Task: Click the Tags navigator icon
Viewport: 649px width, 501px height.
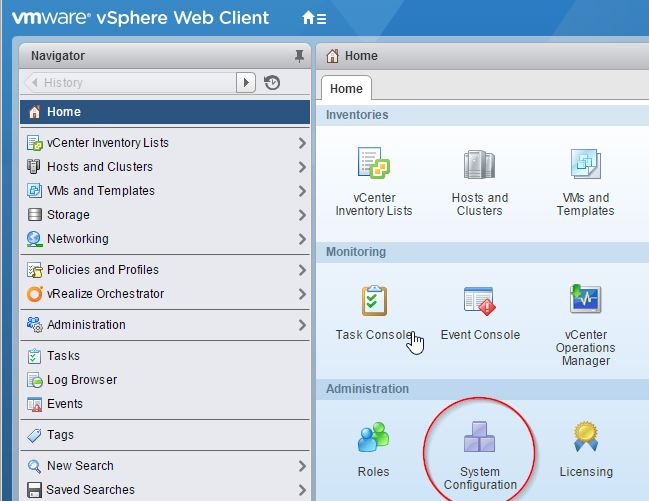Action: point(34,435)
